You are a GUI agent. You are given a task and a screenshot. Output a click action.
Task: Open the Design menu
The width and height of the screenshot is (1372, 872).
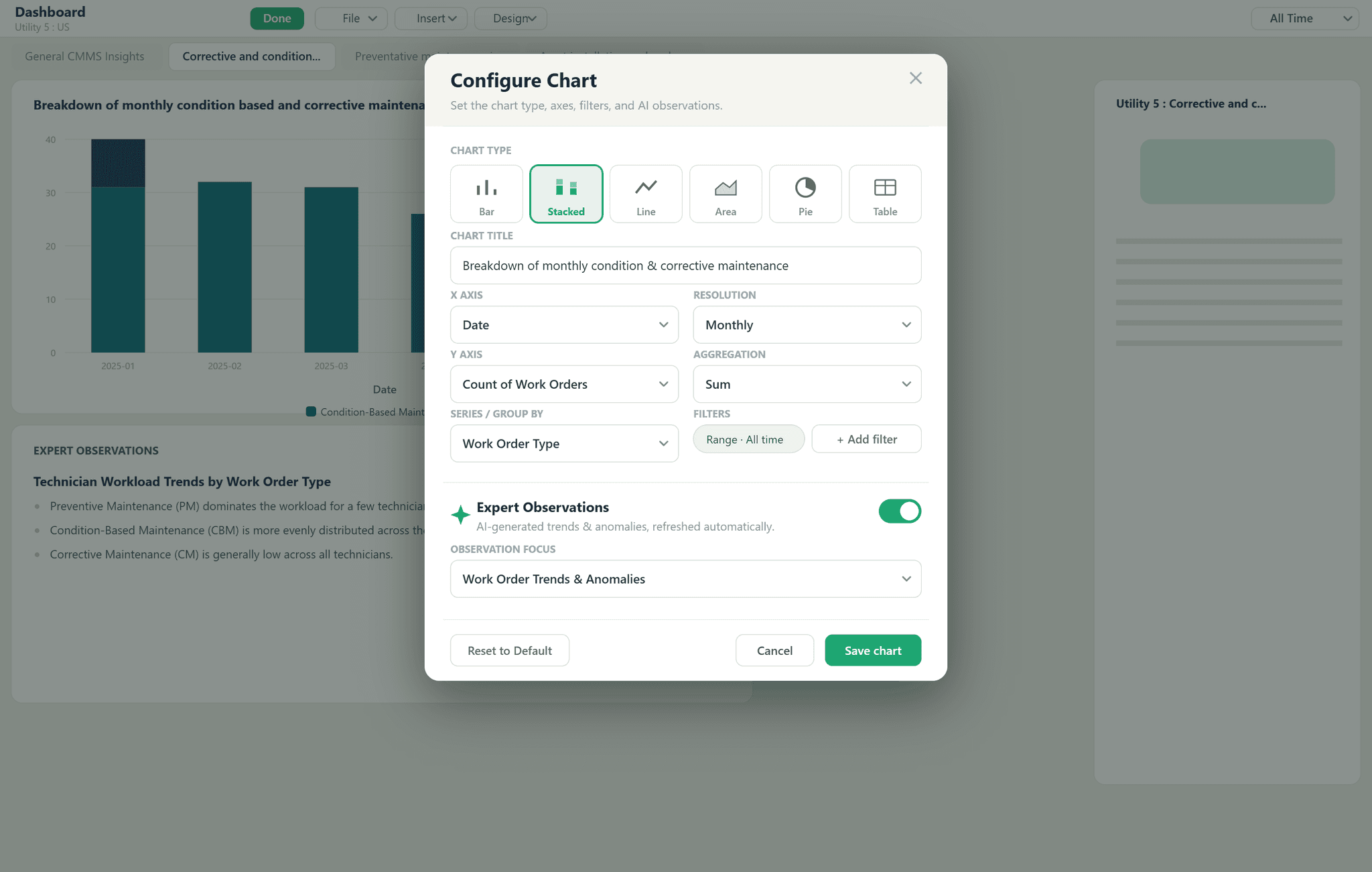pos(510,19)
